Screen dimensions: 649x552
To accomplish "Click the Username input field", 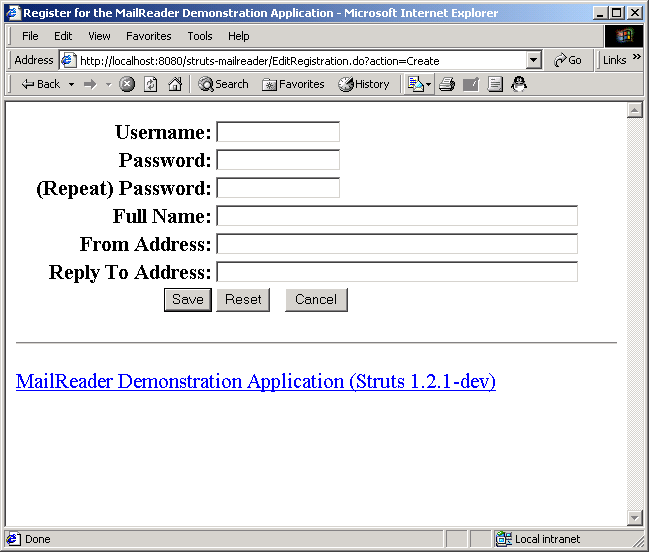I will click(278, 132).
